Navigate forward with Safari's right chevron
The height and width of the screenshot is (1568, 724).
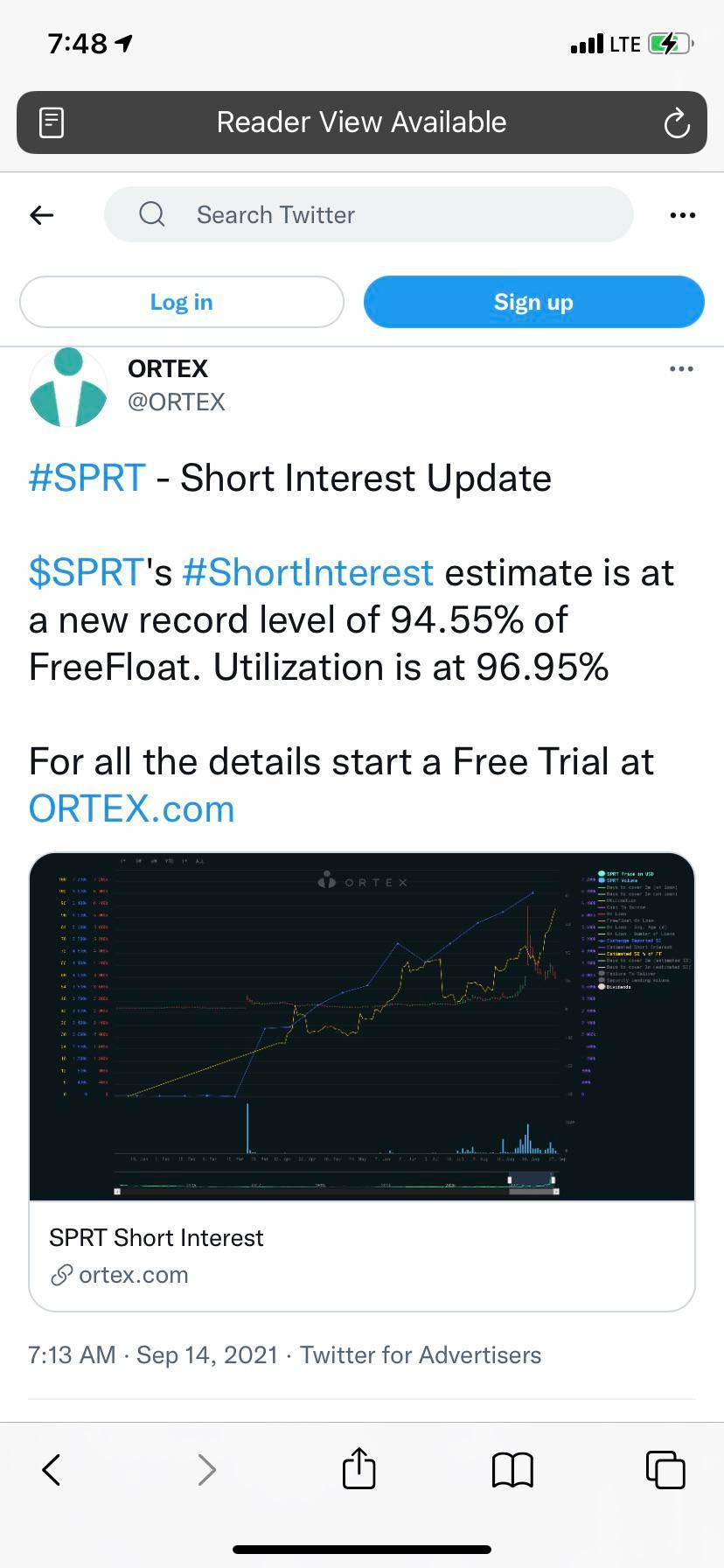pyautogui.click(x=205, y=1470)
